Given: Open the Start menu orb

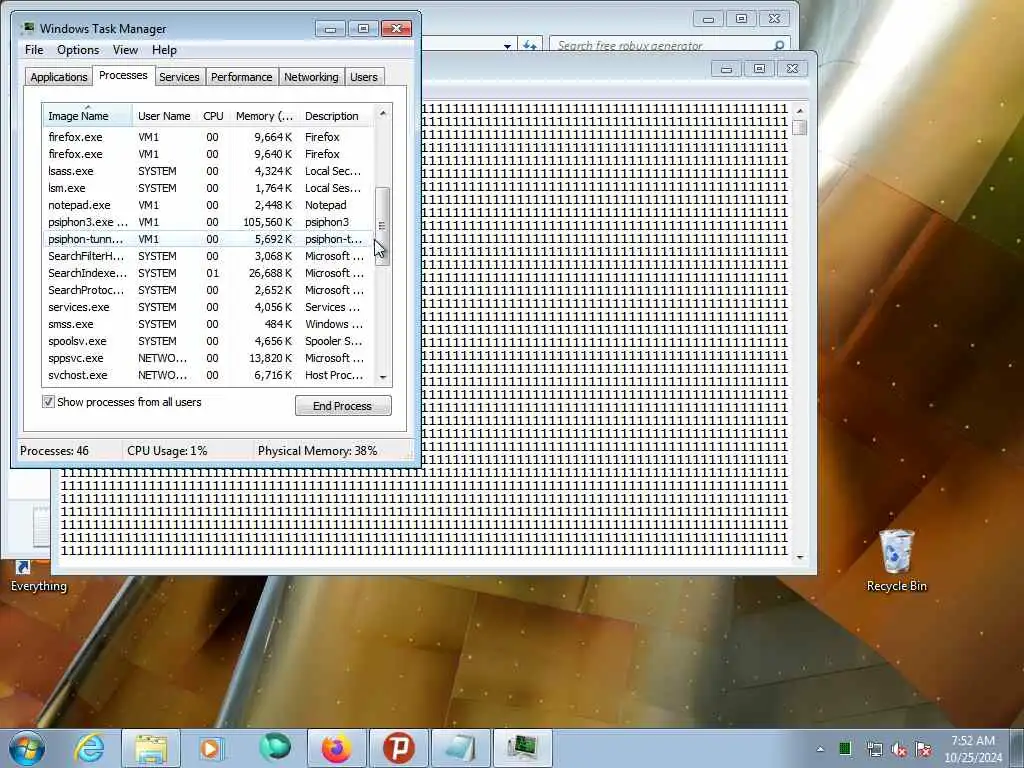Looking at the screenshot, I should click(x=27, y=748).
